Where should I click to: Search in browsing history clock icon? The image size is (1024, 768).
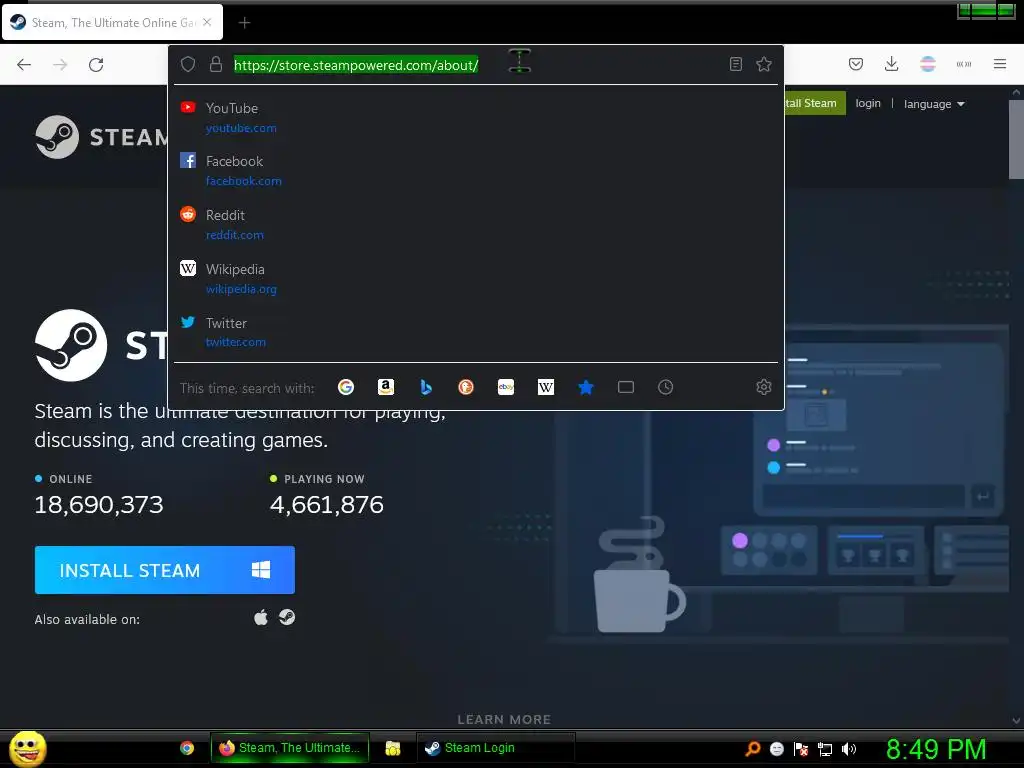[x=665, y=387]
